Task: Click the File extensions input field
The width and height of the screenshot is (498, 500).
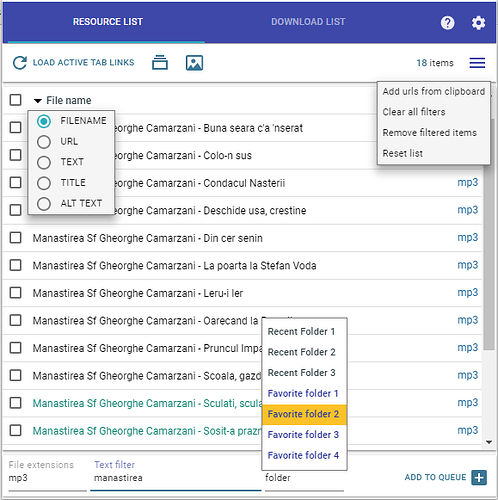Action: pyautogui.click(x=47, y=478)
